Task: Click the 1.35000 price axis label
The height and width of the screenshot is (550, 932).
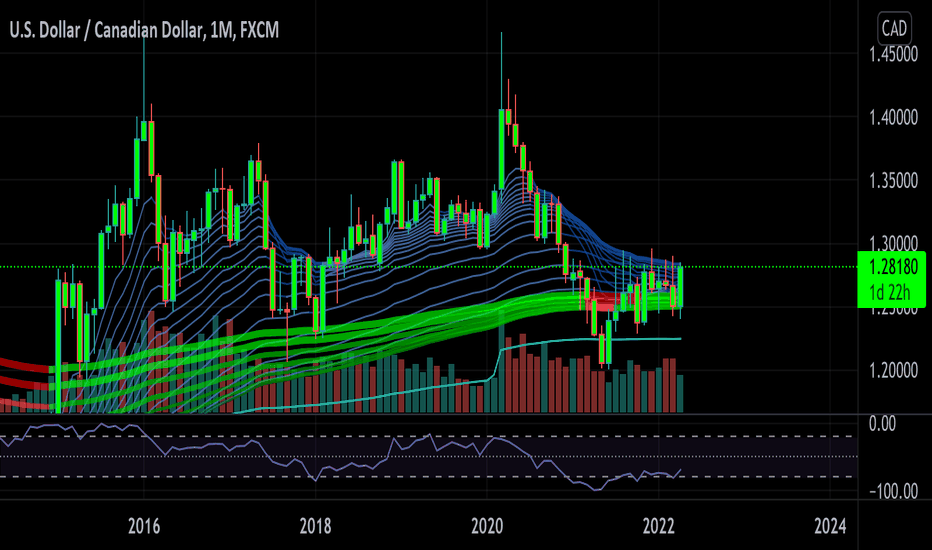Action: point(893,181)
